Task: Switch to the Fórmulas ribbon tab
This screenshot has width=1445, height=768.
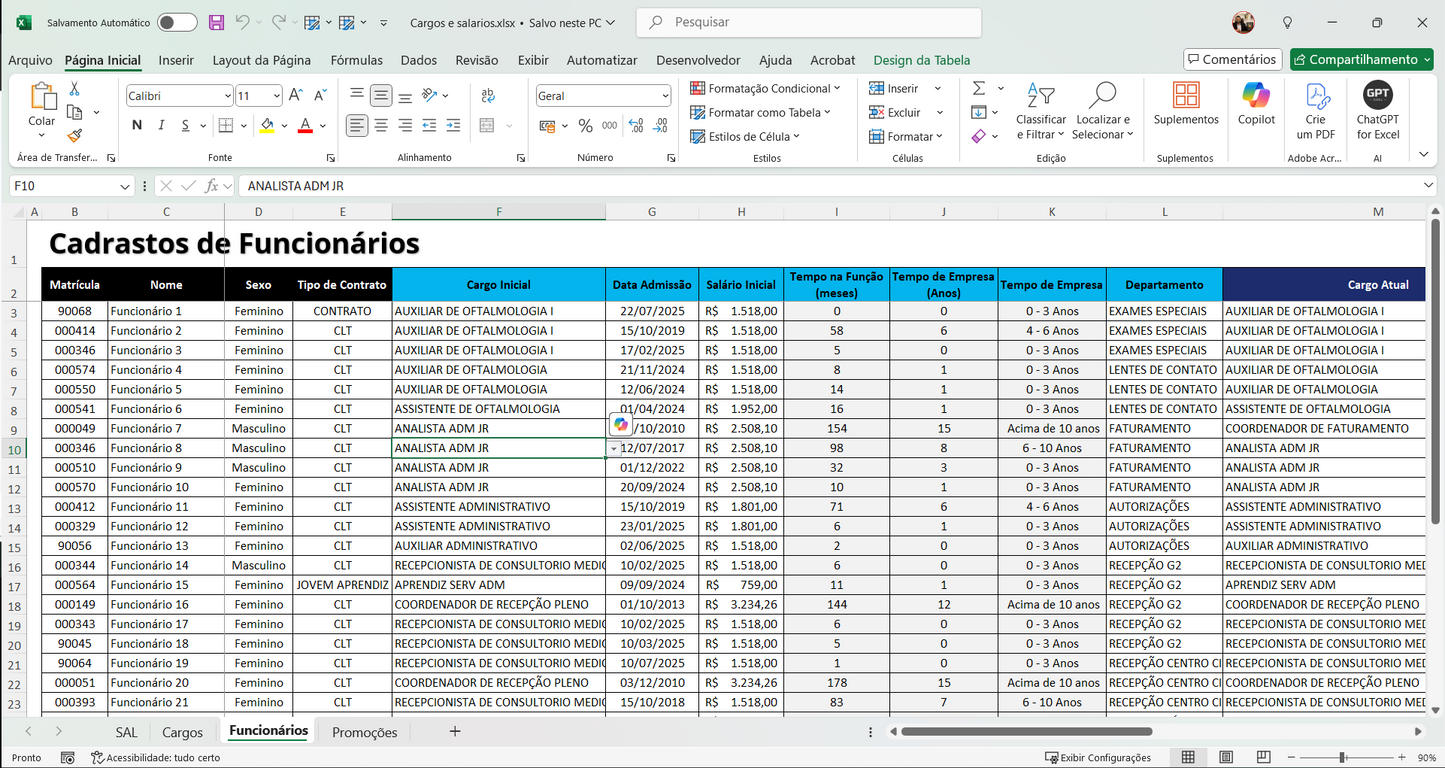Action: (x=356, y=60)
